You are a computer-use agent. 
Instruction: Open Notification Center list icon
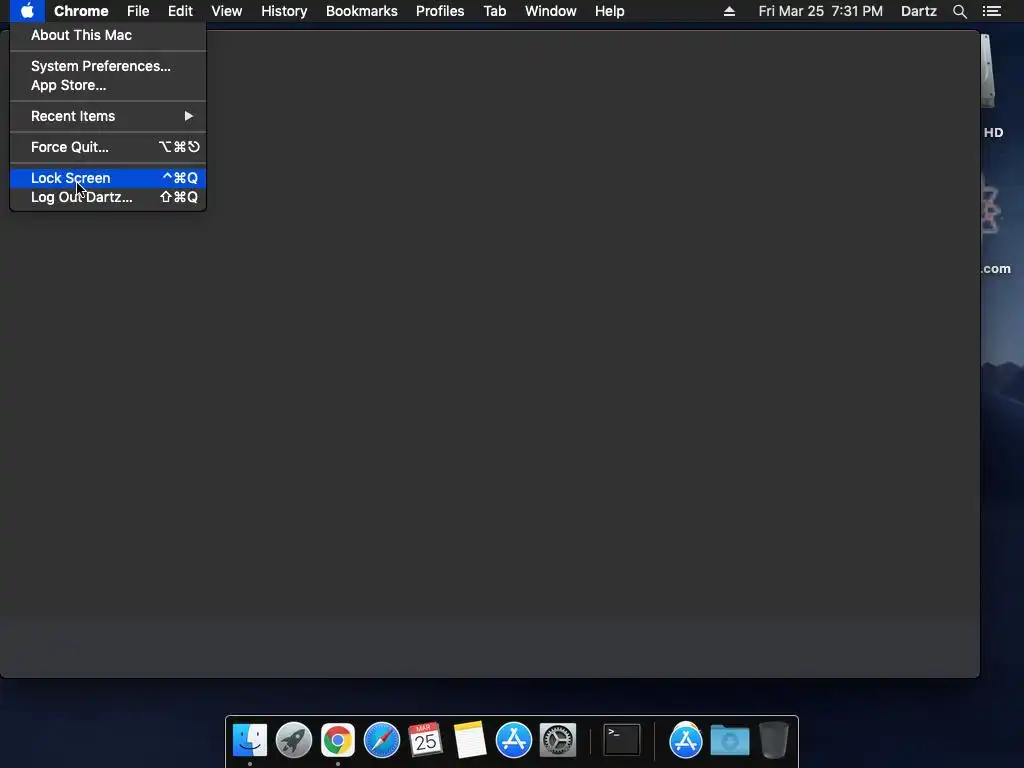pos(992,11)
